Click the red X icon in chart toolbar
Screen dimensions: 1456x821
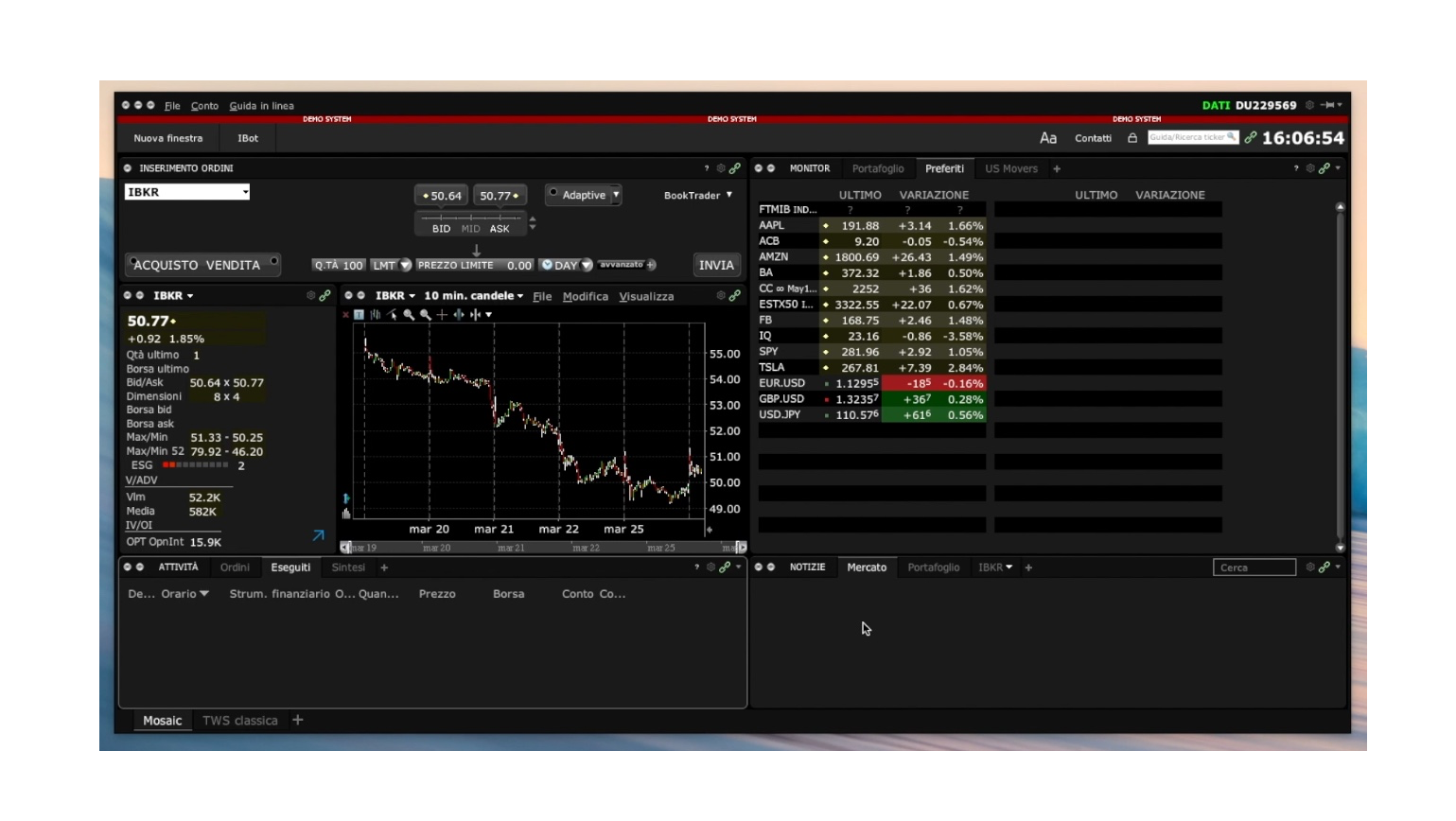345,315
